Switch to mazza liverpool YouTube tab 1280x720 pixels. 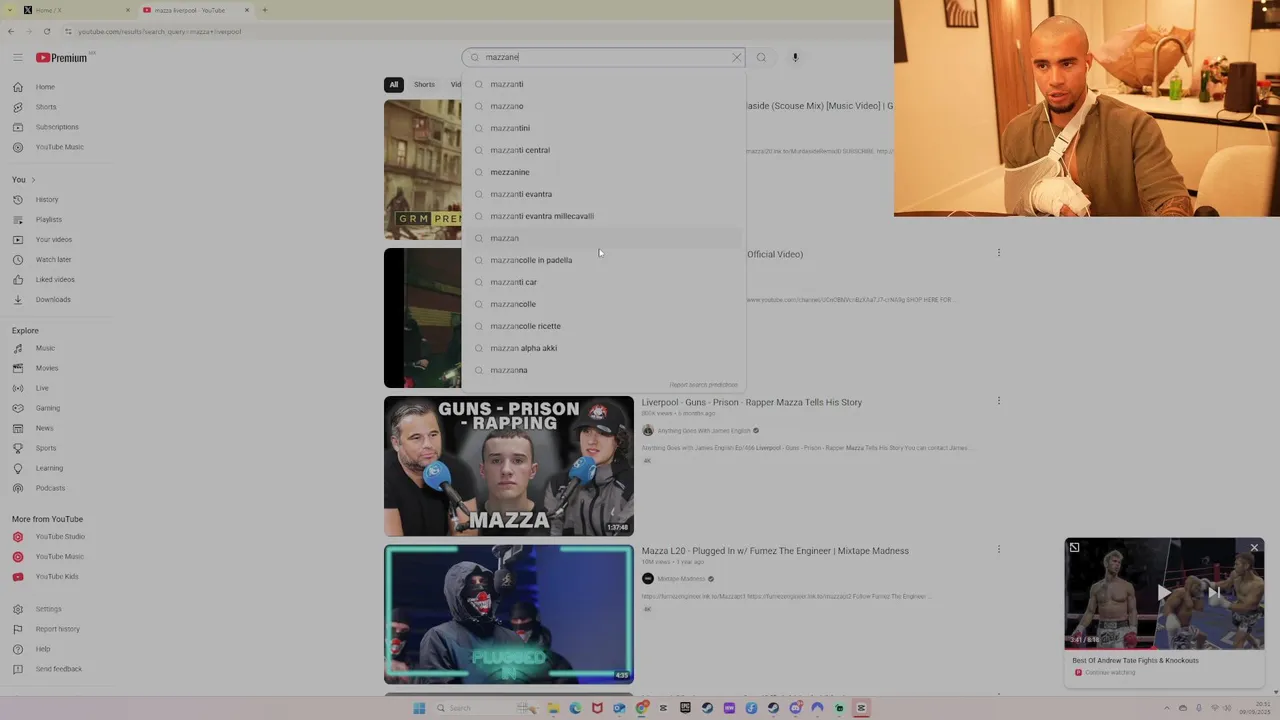[195, 10]
